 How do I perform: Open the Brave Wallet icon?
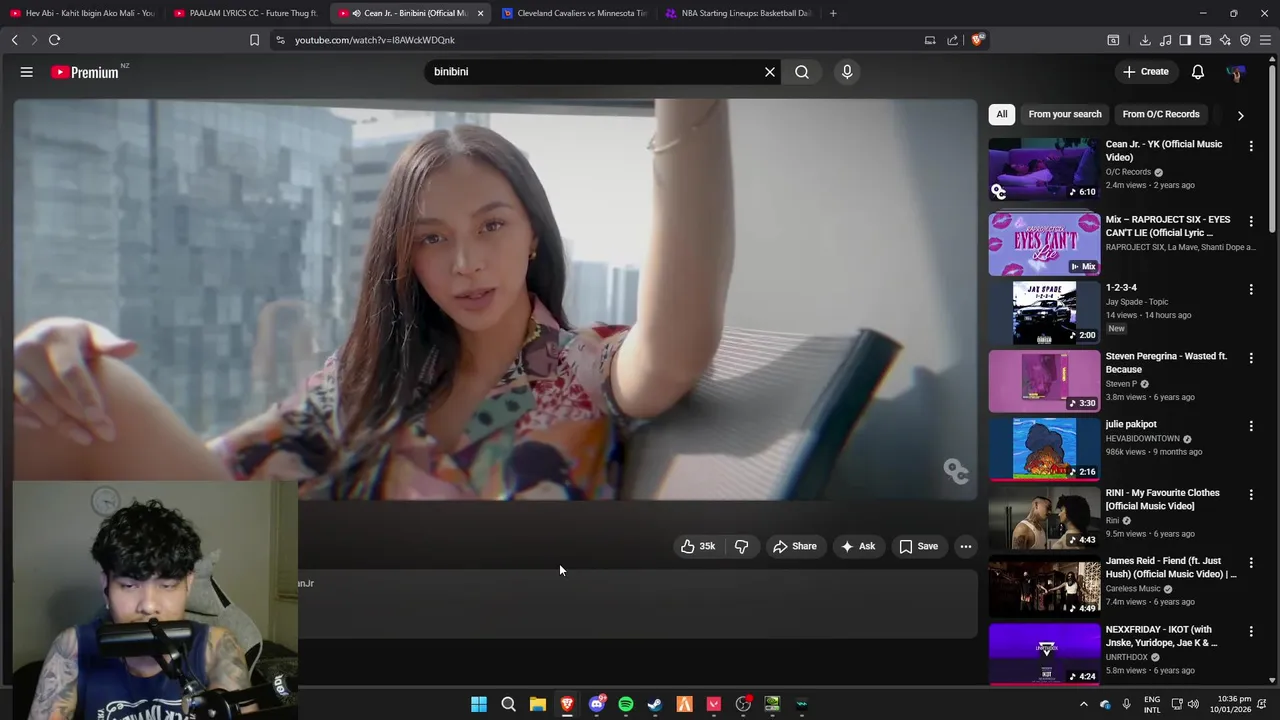[x=1205, y=40]
